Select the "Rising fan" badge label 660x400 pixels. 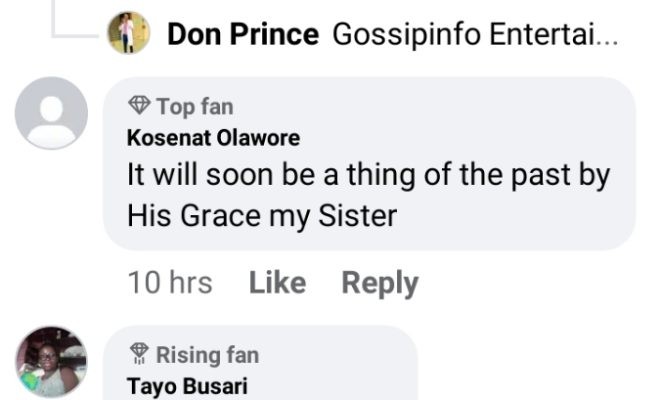coord(207,354)
